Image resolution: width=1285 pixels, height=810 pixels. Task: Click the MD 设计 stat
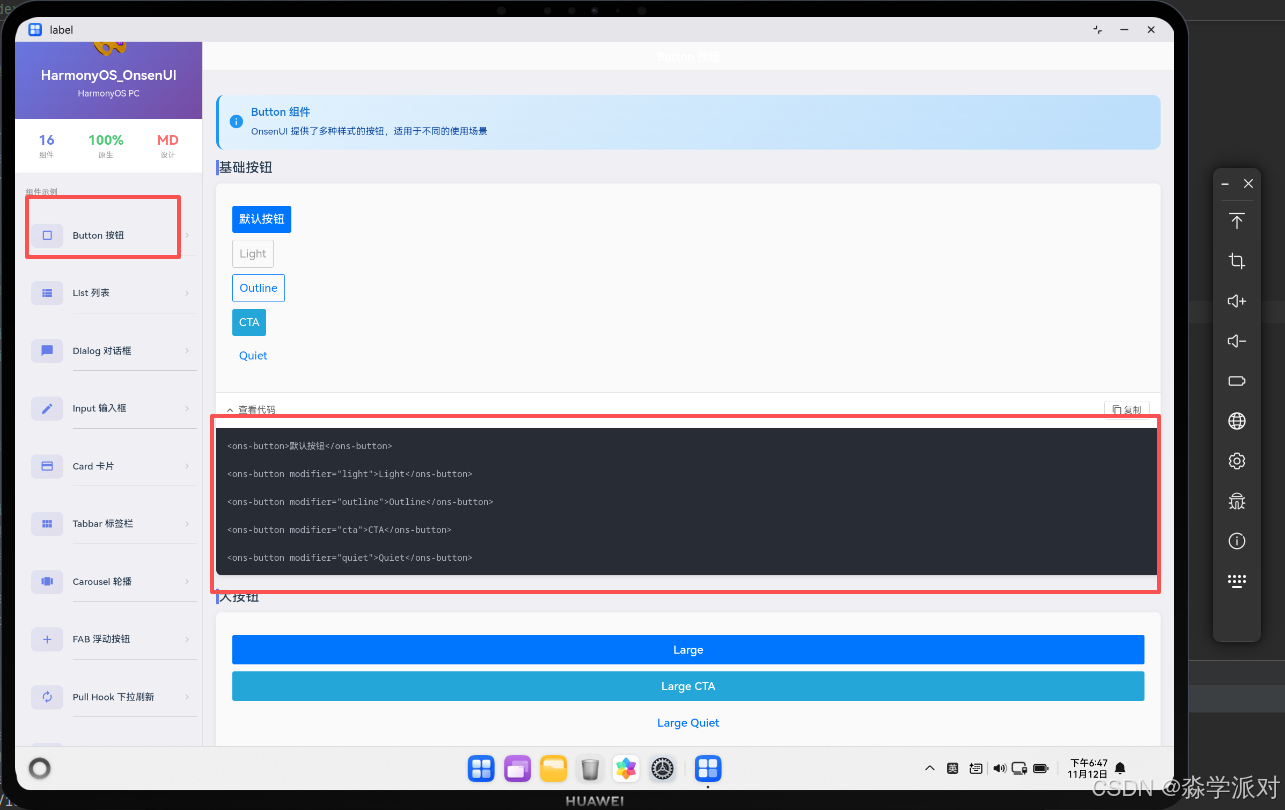[x=167, y=146]
